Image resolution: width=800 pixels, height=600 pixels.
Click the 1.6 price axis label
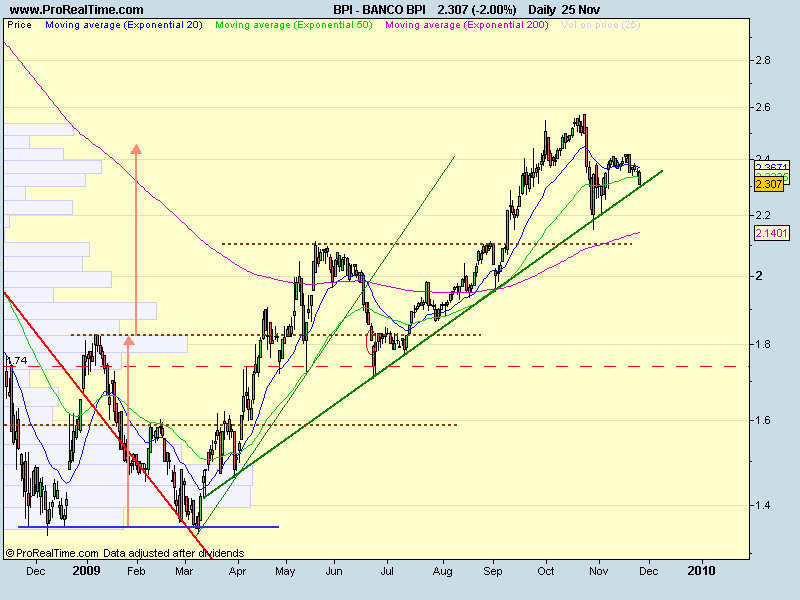tap(763, 420)
